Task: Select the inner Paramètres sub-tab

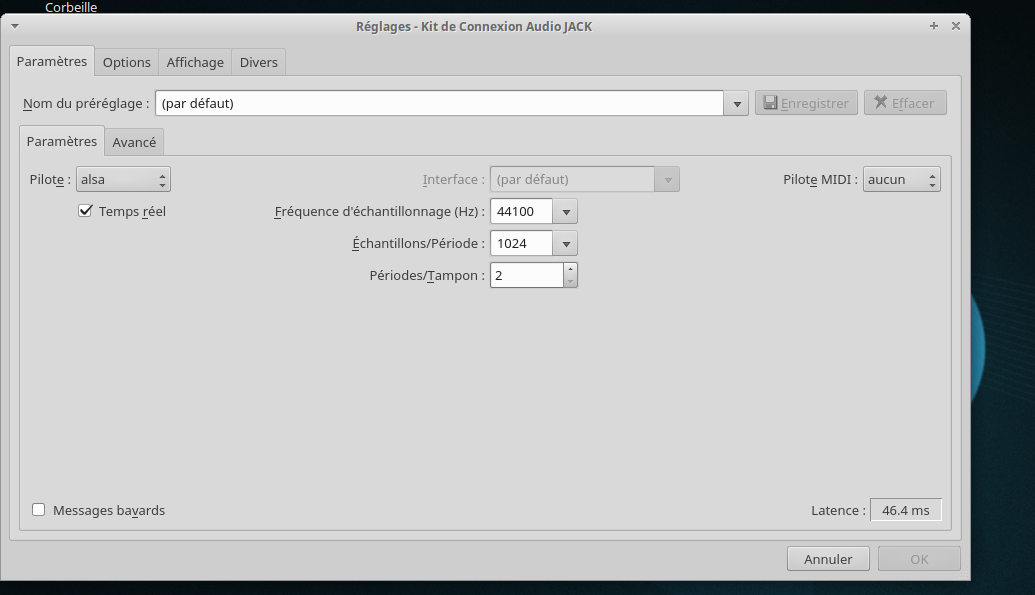Action: click(x=61, y=141)
